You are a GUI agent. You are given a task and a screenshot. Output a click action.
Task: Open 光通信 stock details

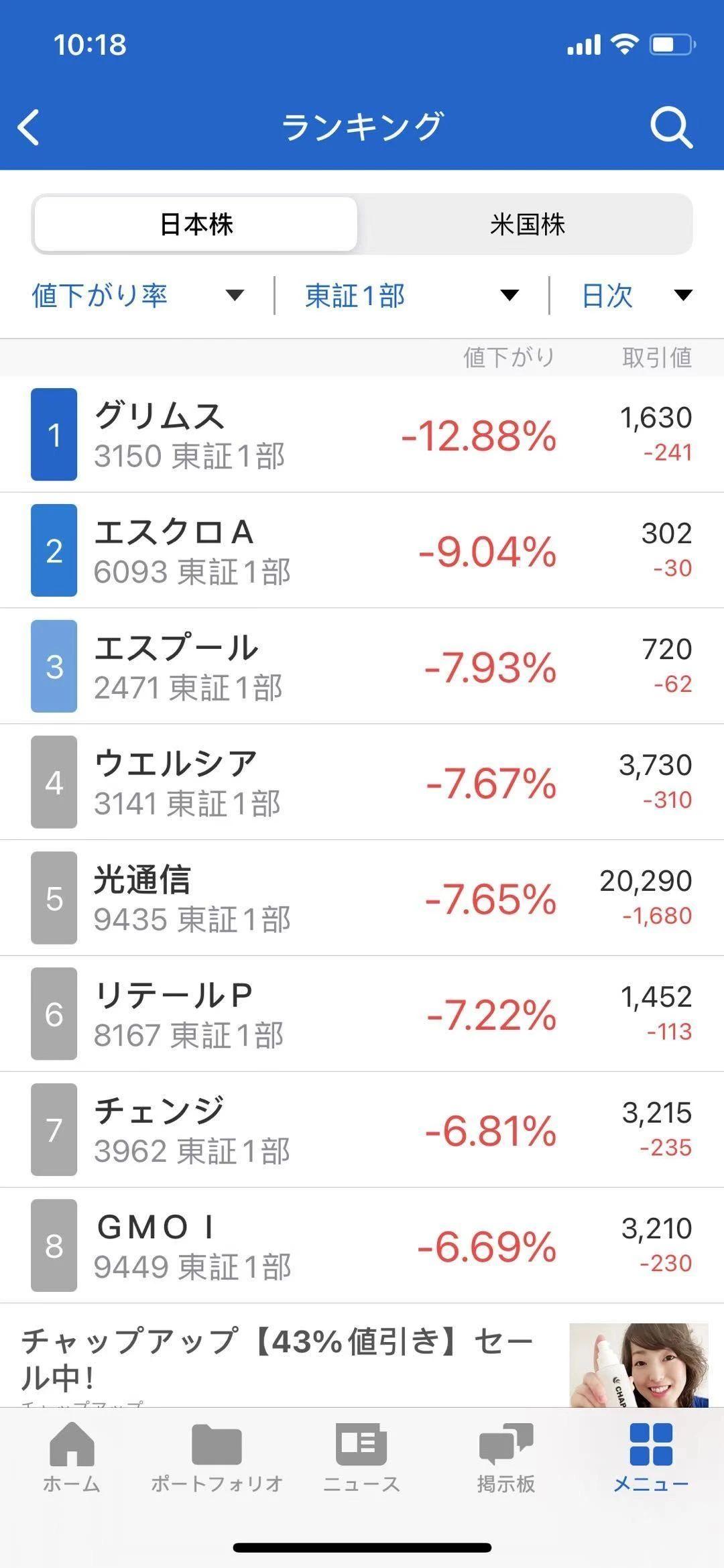pos(362,898)
